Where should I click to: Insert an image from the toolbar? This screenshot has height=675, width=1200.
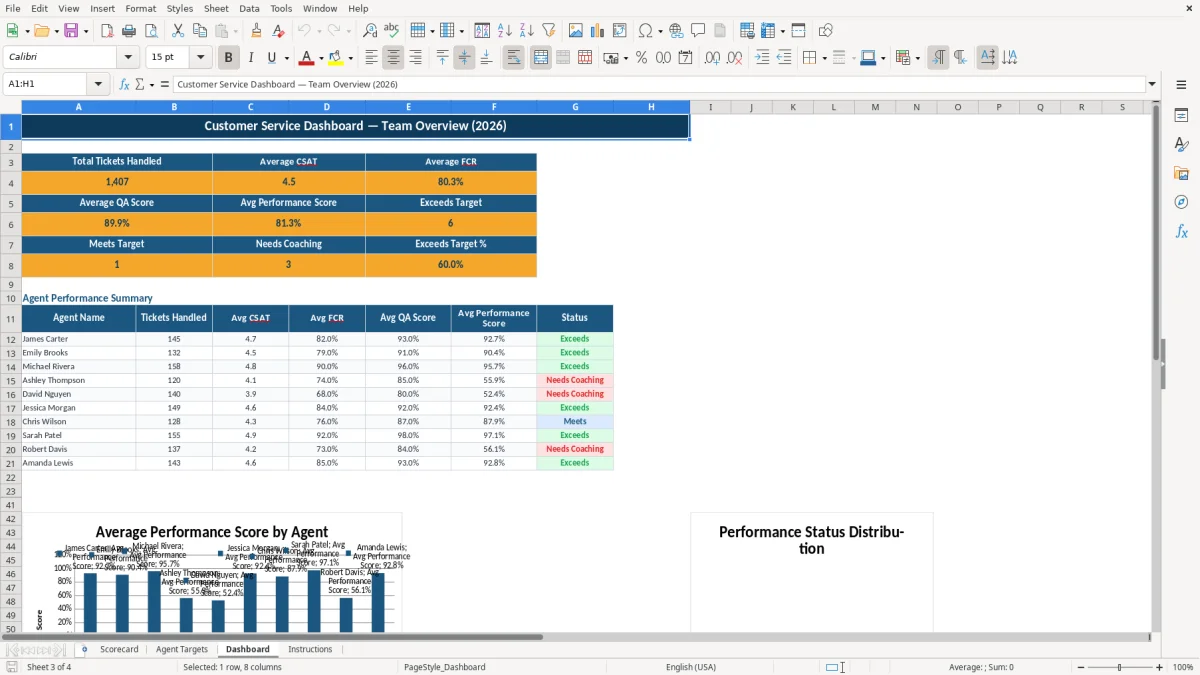tap(576, 31)
